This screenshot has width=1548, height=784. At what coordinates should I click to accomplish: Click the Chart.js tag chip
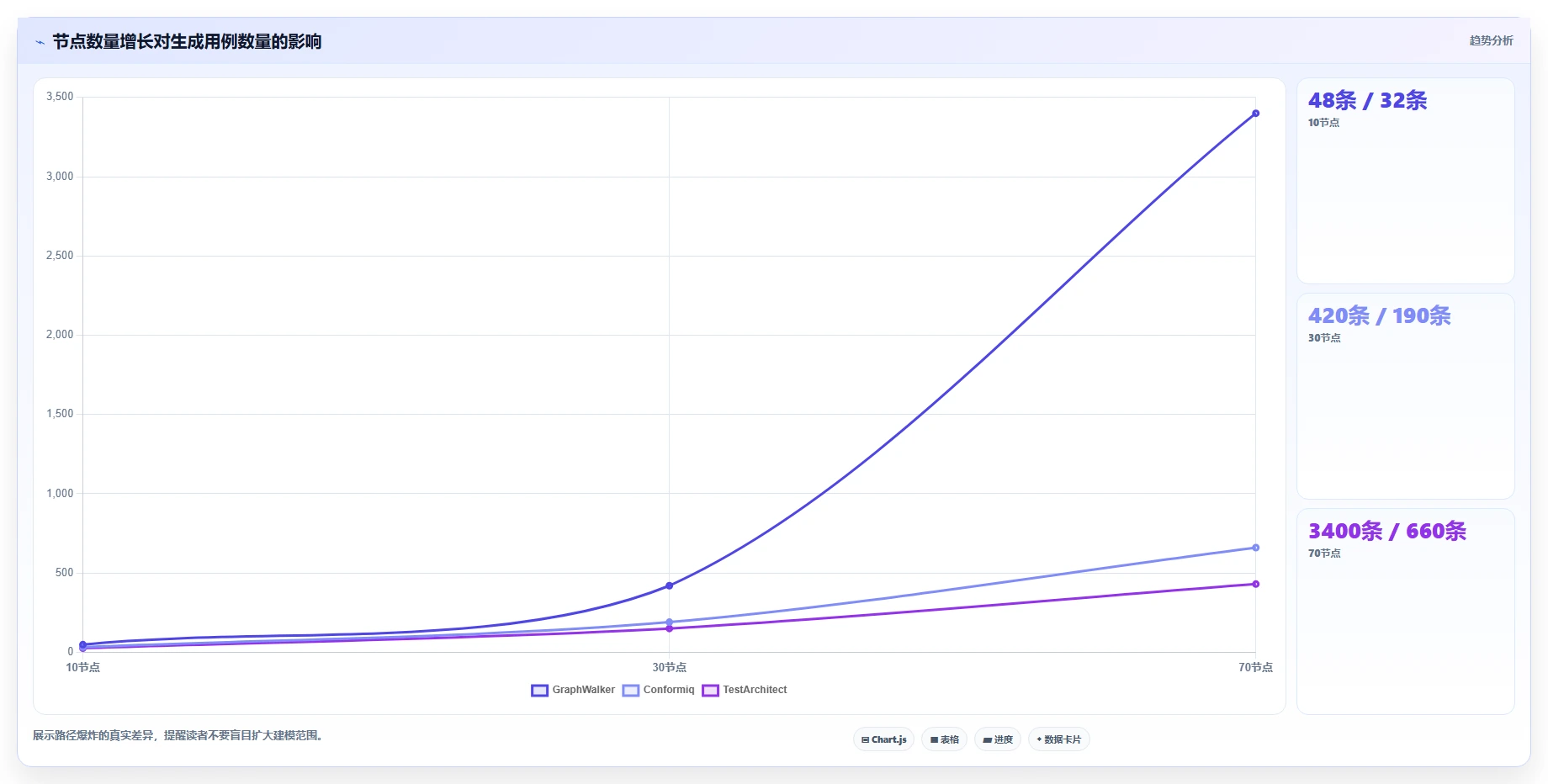[883, 739]
